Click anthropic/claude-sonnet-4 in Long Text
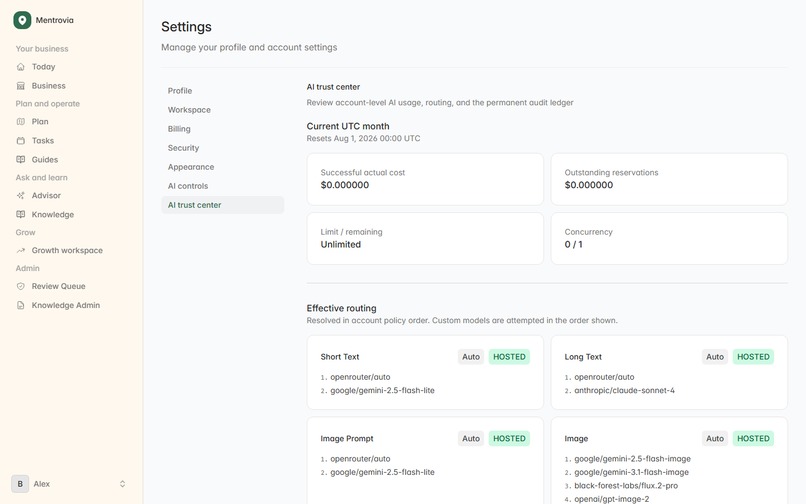806x504 pixels. click(x=625, y=391)
